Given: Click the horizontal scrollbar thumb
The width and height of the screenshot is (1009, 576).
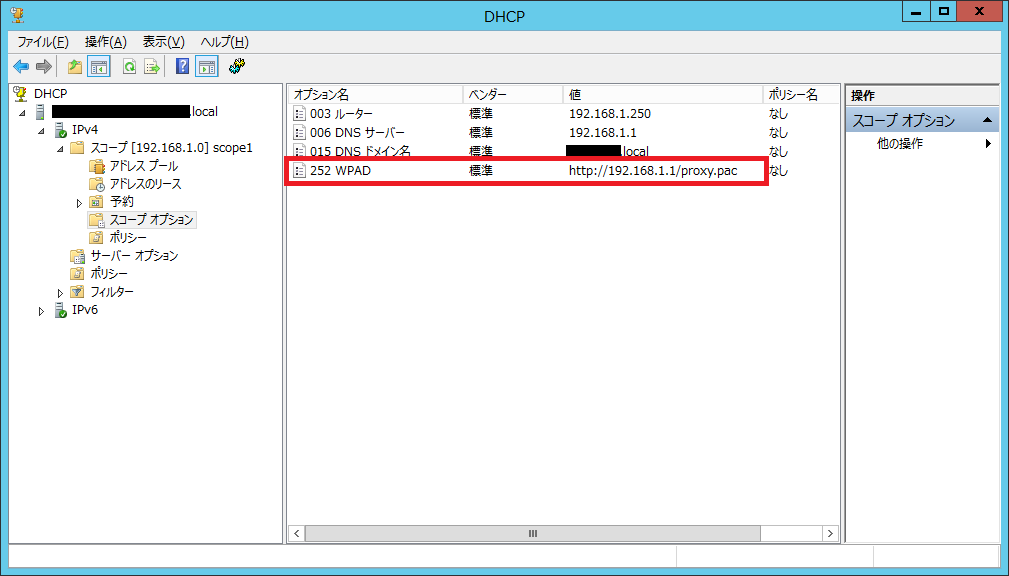Looking at the screenshot, I should 533,534.
